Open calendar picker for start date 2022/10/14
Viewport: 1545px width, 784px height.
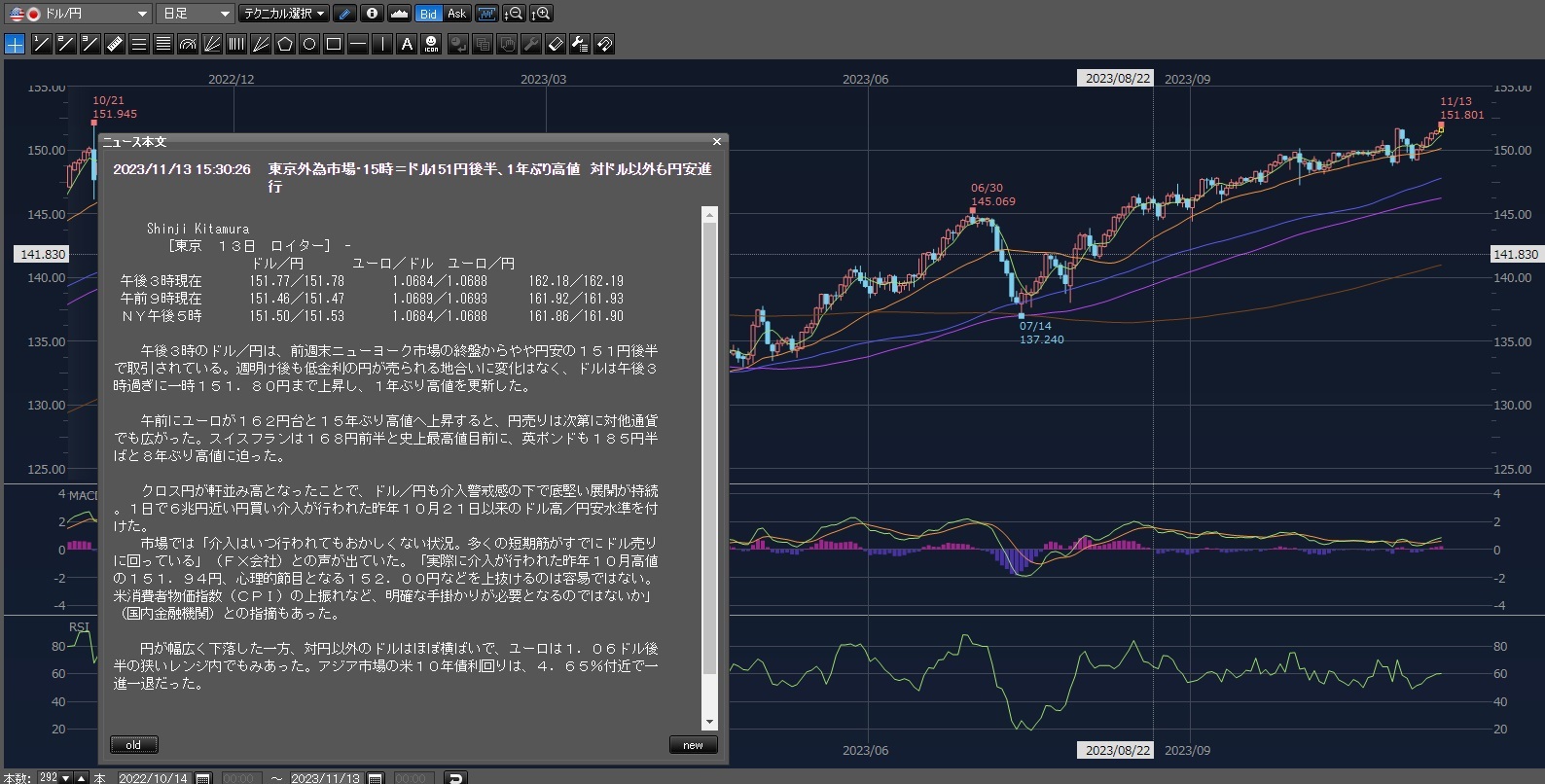pos(203,778)
